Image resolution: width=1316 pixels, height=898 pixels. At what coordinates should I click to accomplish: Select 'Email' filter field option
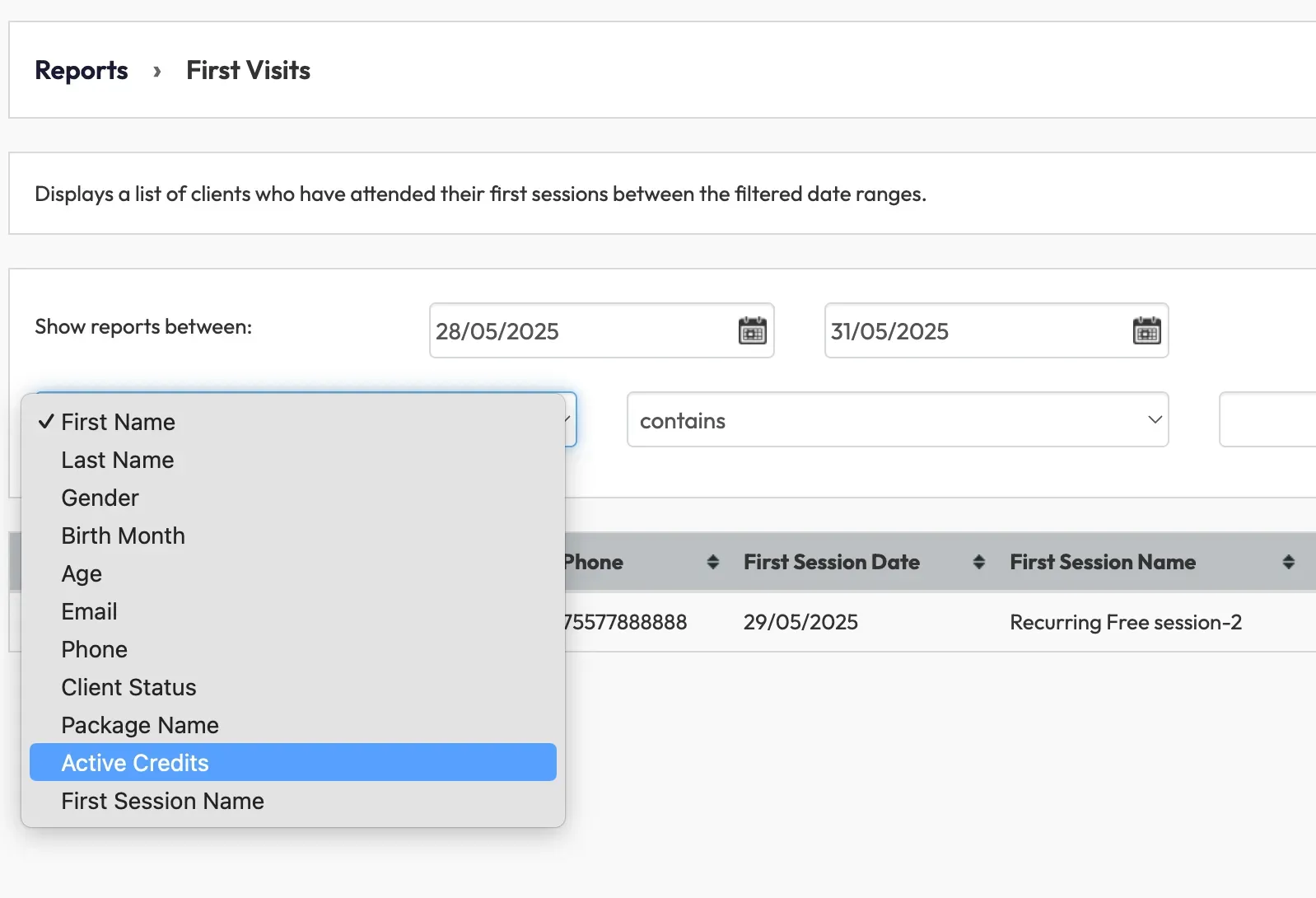pyautogui.click(x=90, y=611)
